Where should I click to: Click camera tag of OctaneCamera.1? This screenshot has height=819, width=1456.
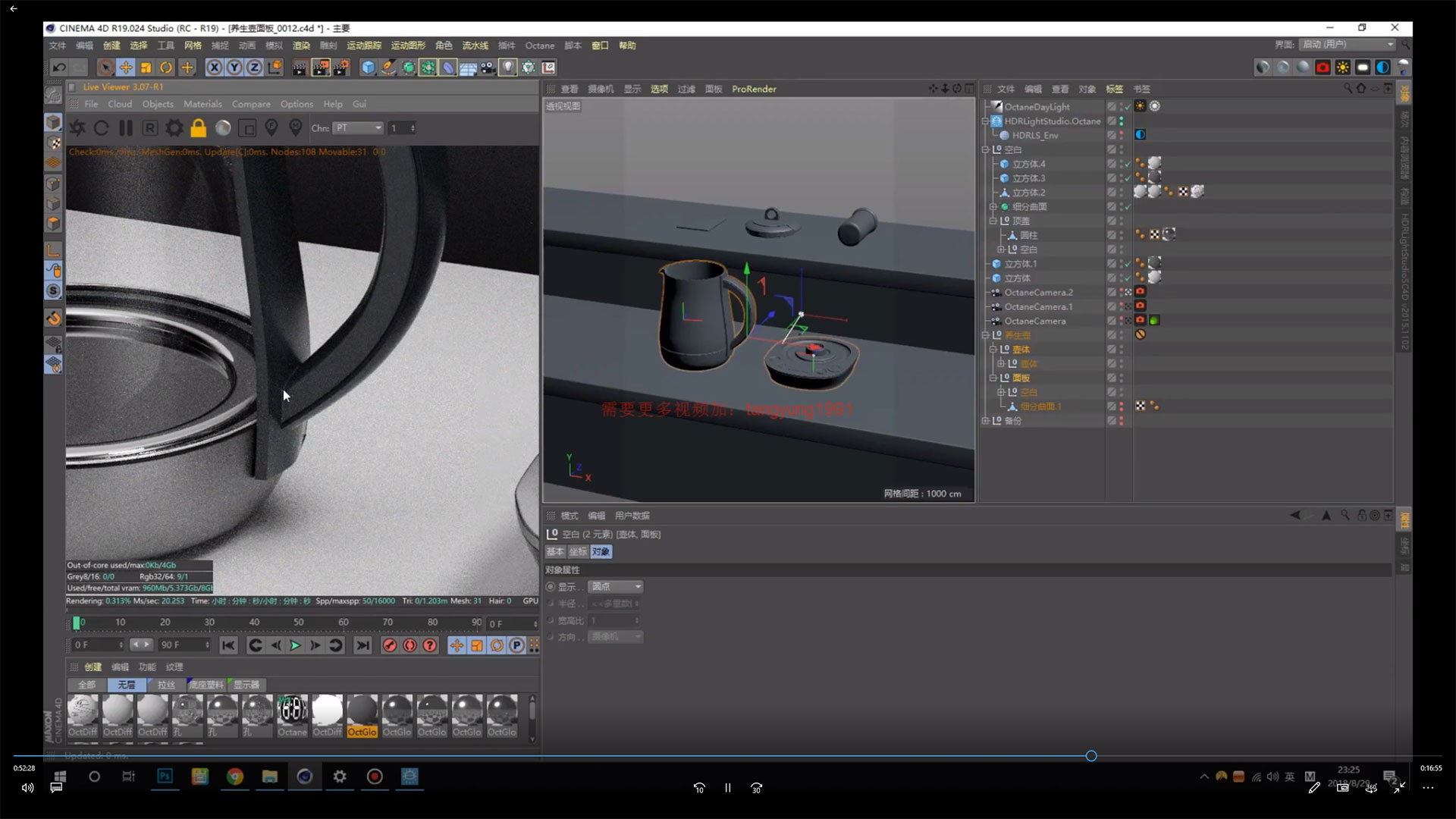pyautogui.click(x=1141, y=306)
